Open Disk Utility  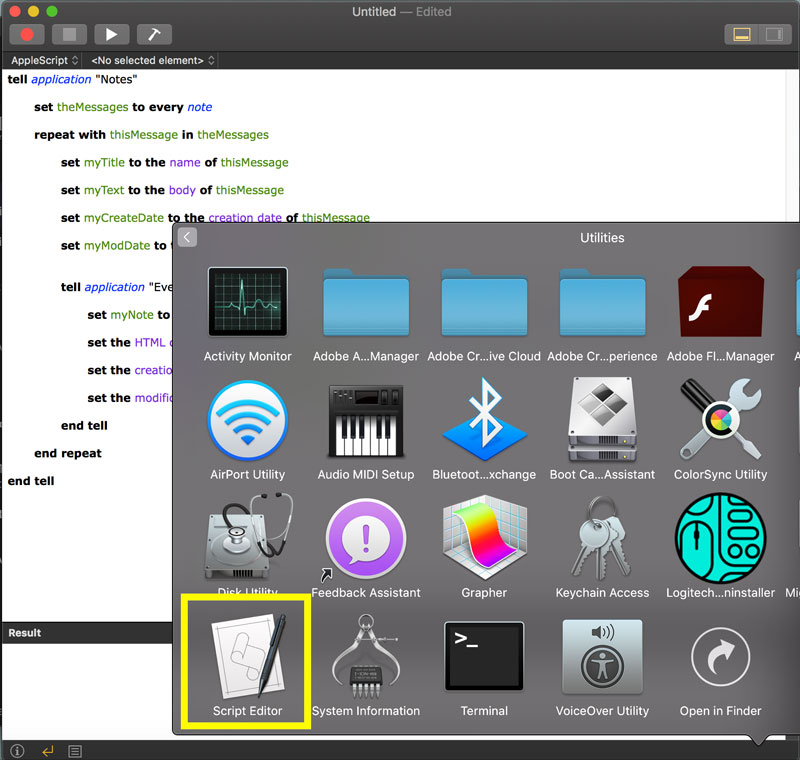[x=247, y=543]
